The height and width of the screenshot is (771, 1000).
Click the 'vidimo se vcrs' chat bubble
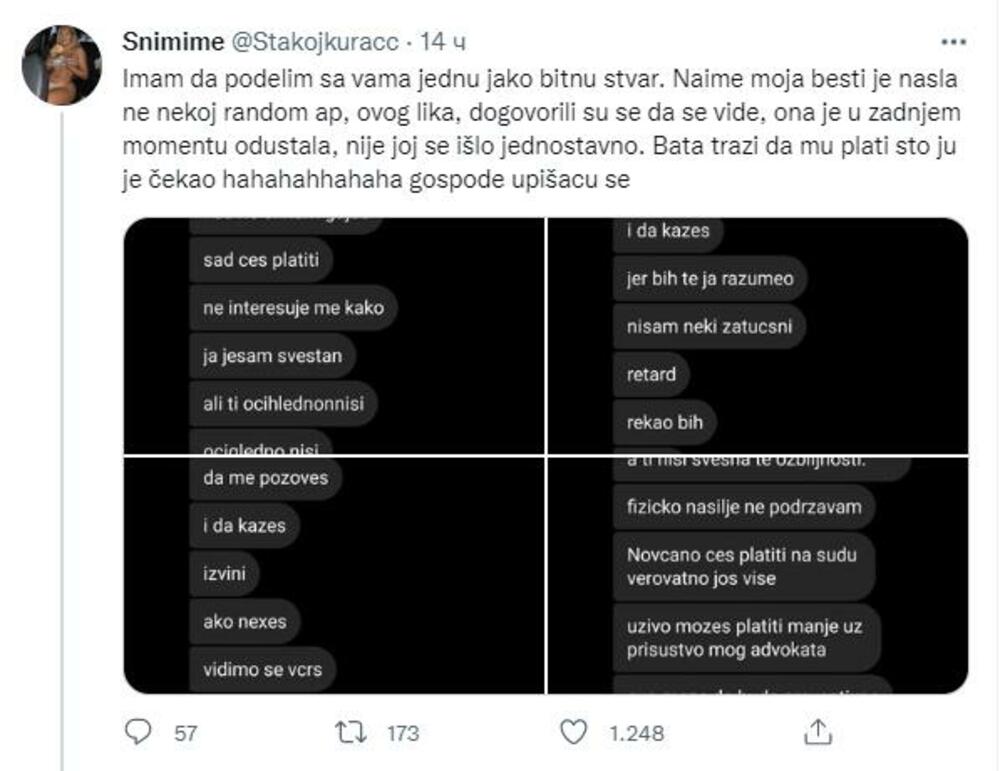[264, 668]
